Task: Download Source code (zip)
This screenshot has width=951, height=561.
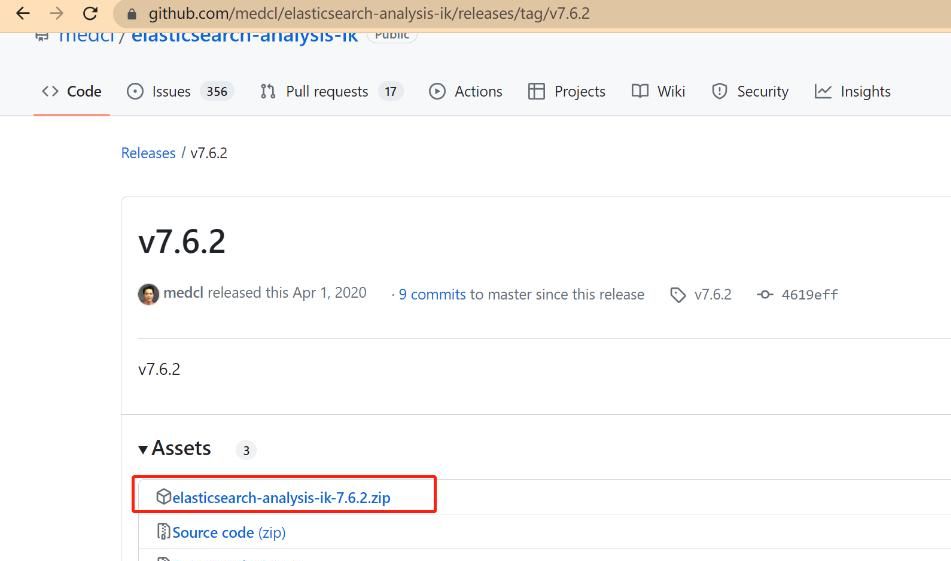Action: point(229,532)
